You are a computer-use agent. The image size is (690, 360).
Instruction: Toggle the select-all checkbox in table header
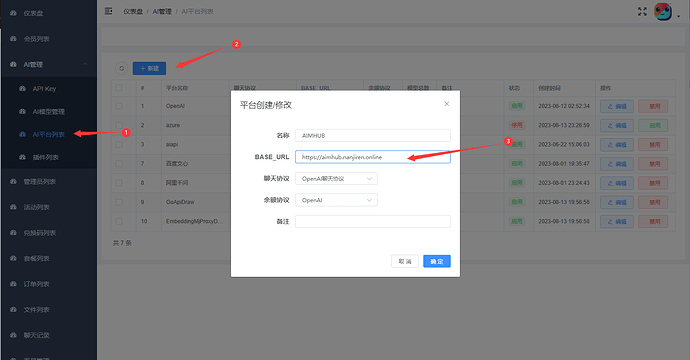(119, 88)
